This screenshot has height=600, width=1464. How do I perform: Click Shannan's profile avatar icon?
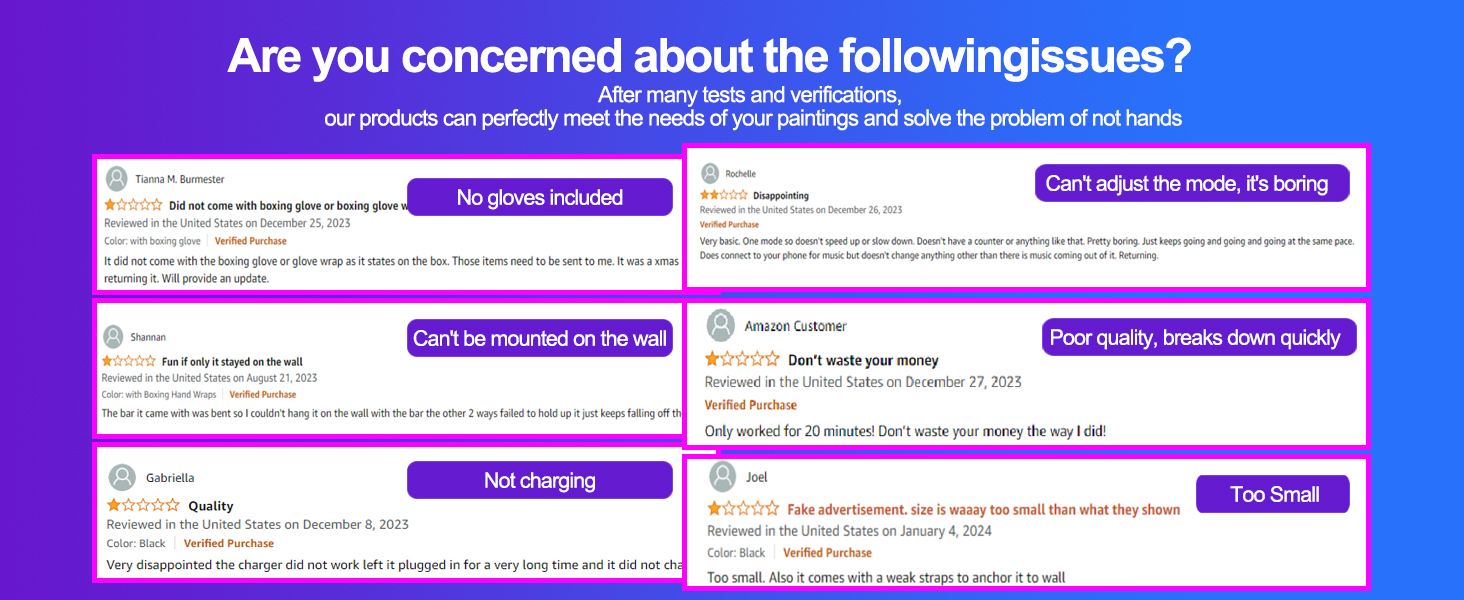pyautogui.click(x=115, y=337)
